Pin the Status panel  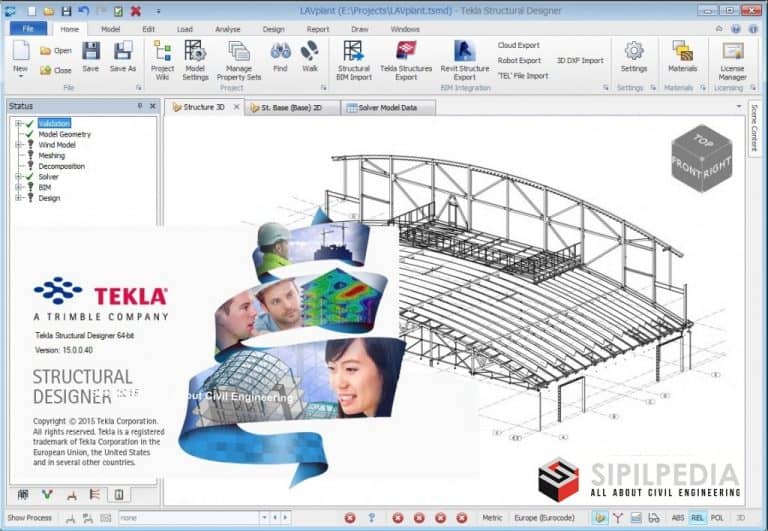point(140,106)
